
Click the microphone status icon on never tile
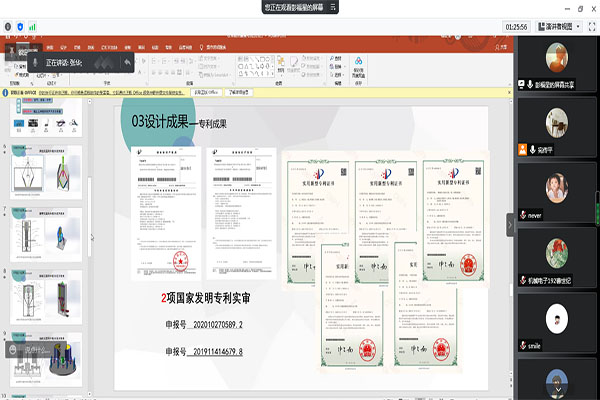coord(521,214)
